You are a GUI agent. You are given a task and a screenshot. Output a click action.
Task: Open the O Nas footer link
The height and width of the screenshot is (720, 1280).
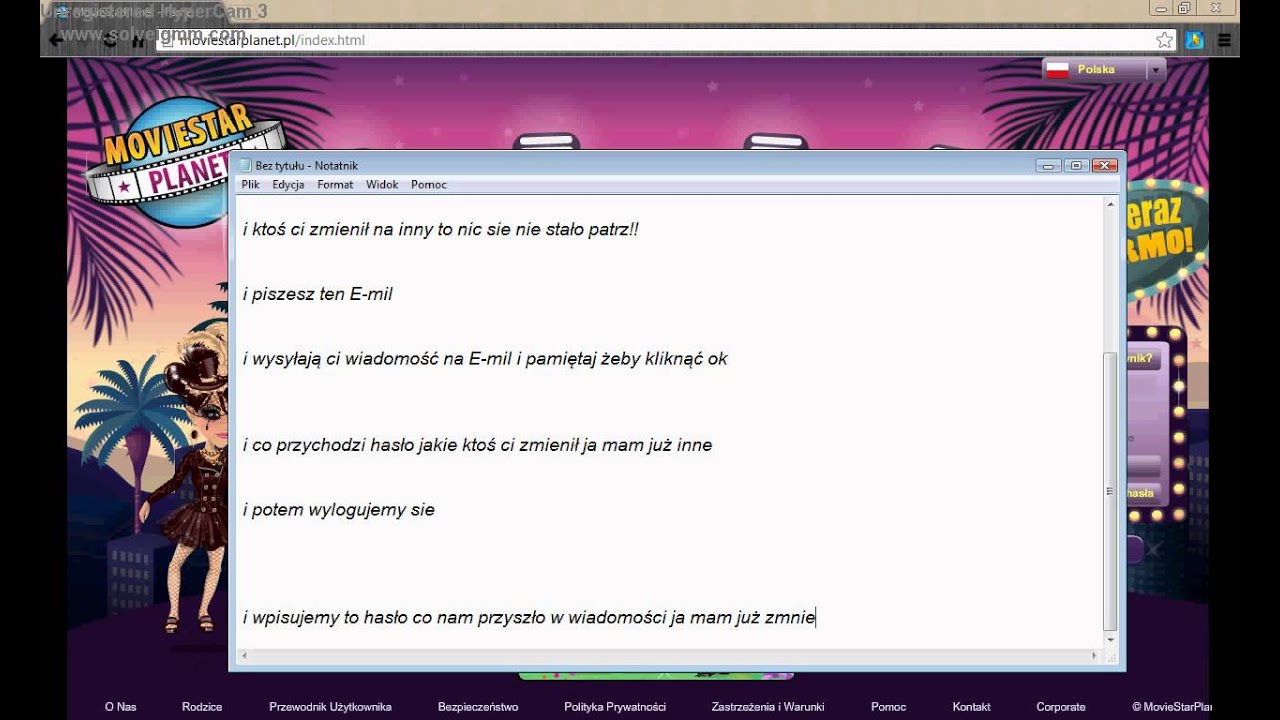[x=120, y=707]
